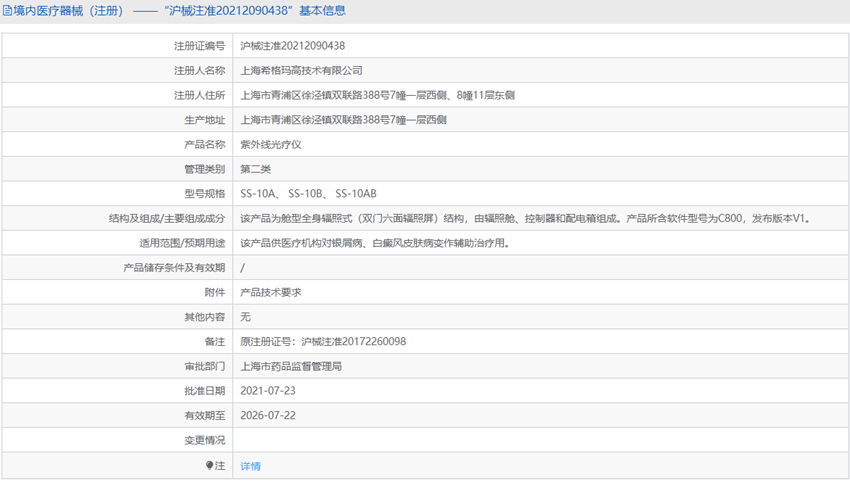Open the 详情 link in the 注 row

250,466
